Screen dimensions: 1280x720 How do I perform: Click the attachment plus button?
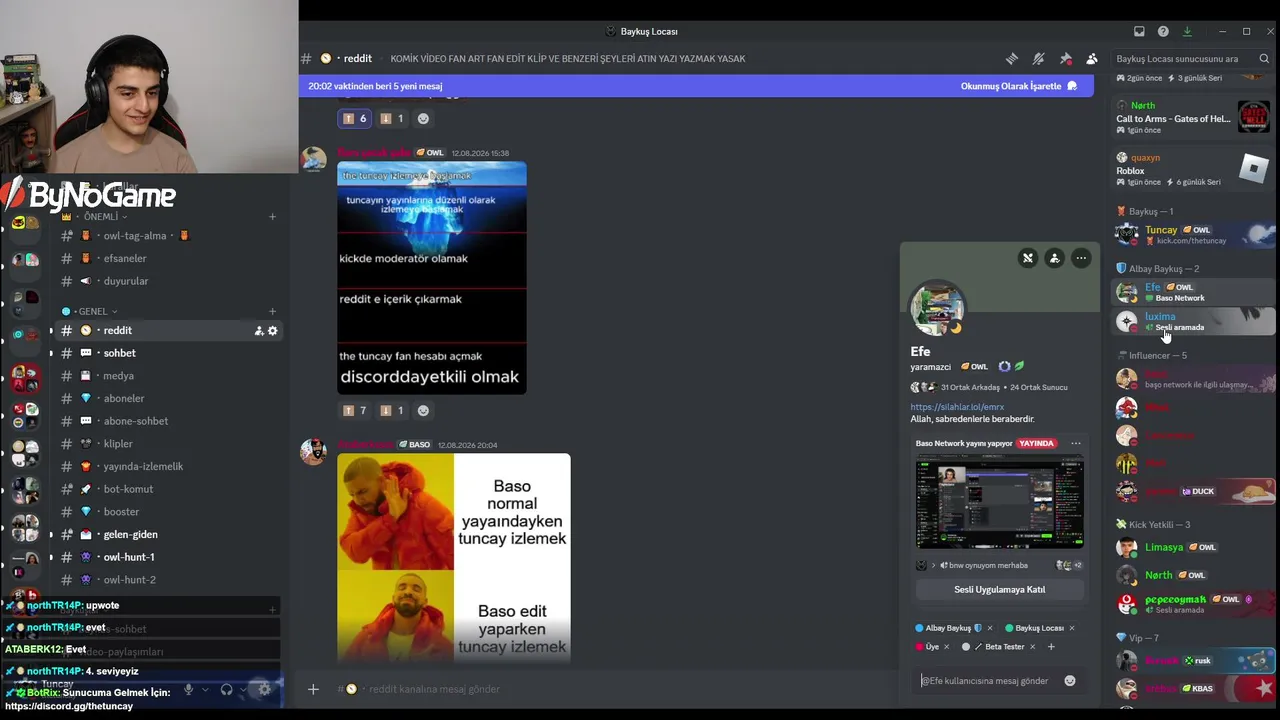point(313,689)
